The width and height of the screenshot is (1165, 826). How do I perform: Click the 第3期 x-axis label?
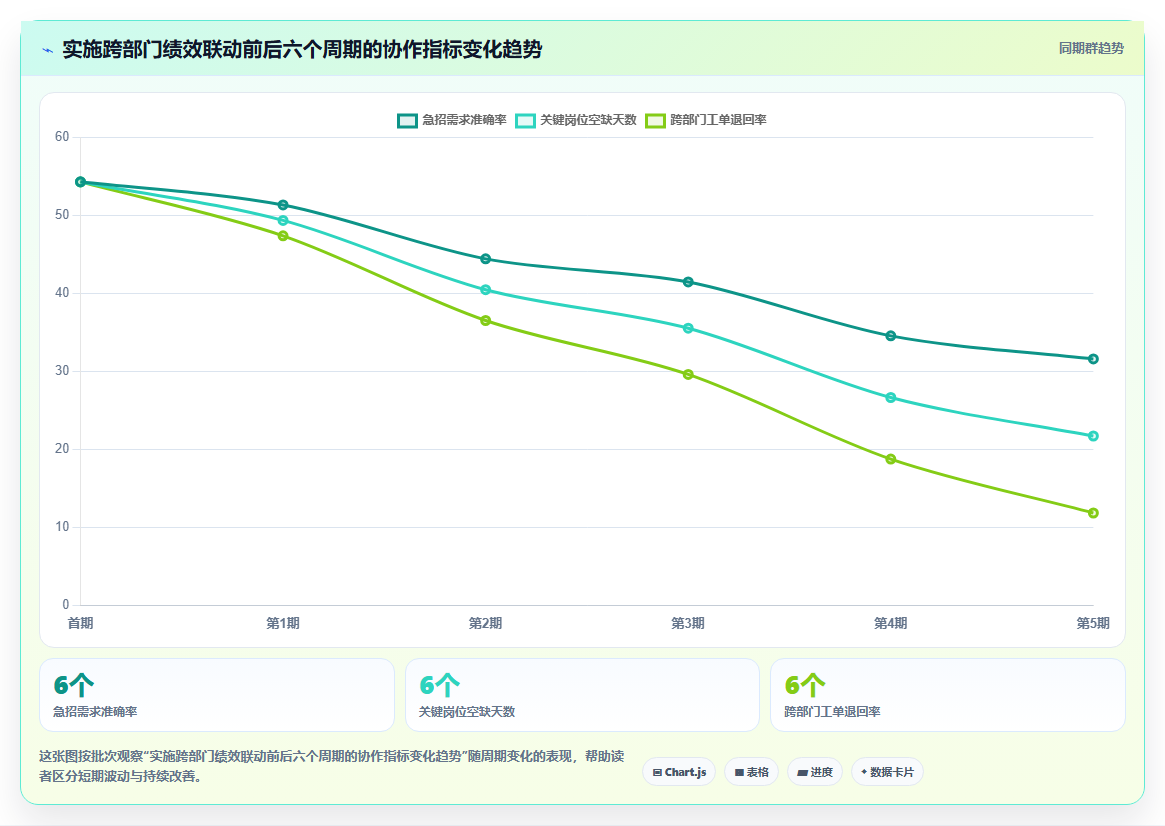688,623
